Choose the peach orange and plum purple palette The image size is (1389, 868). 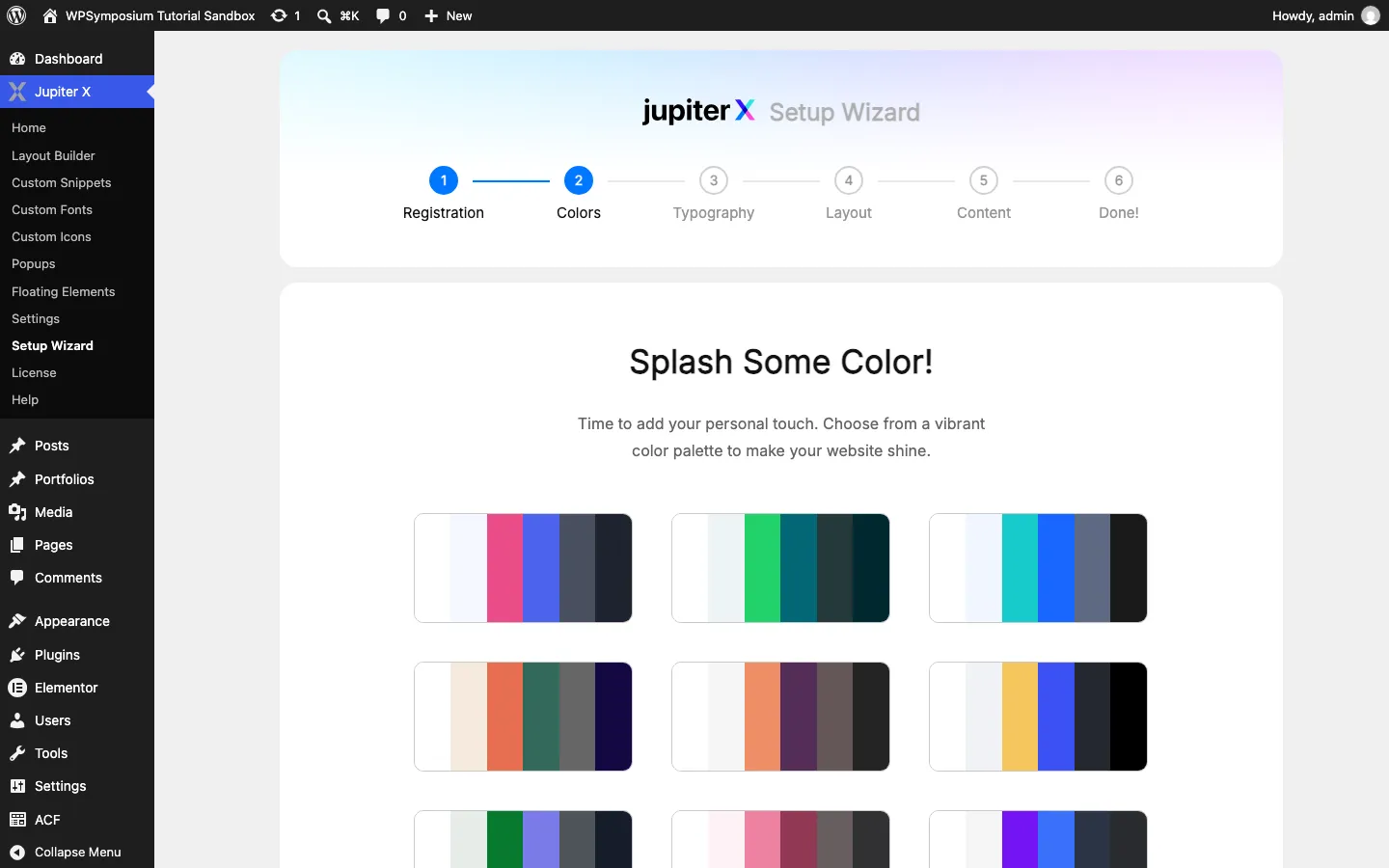[780, 717]
